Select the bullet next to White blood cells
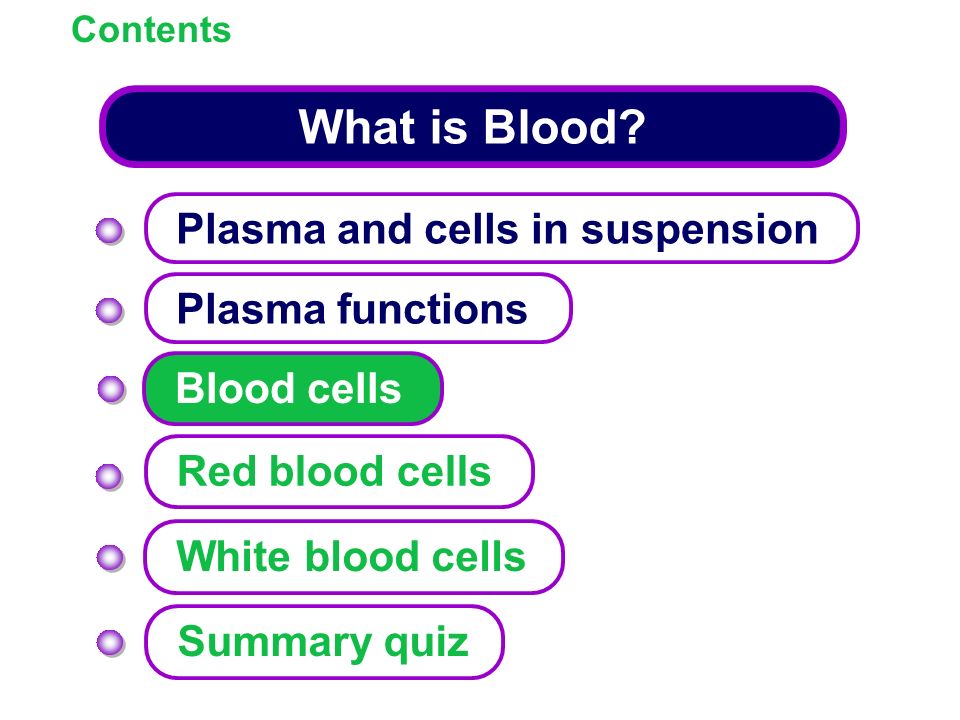 111,558
